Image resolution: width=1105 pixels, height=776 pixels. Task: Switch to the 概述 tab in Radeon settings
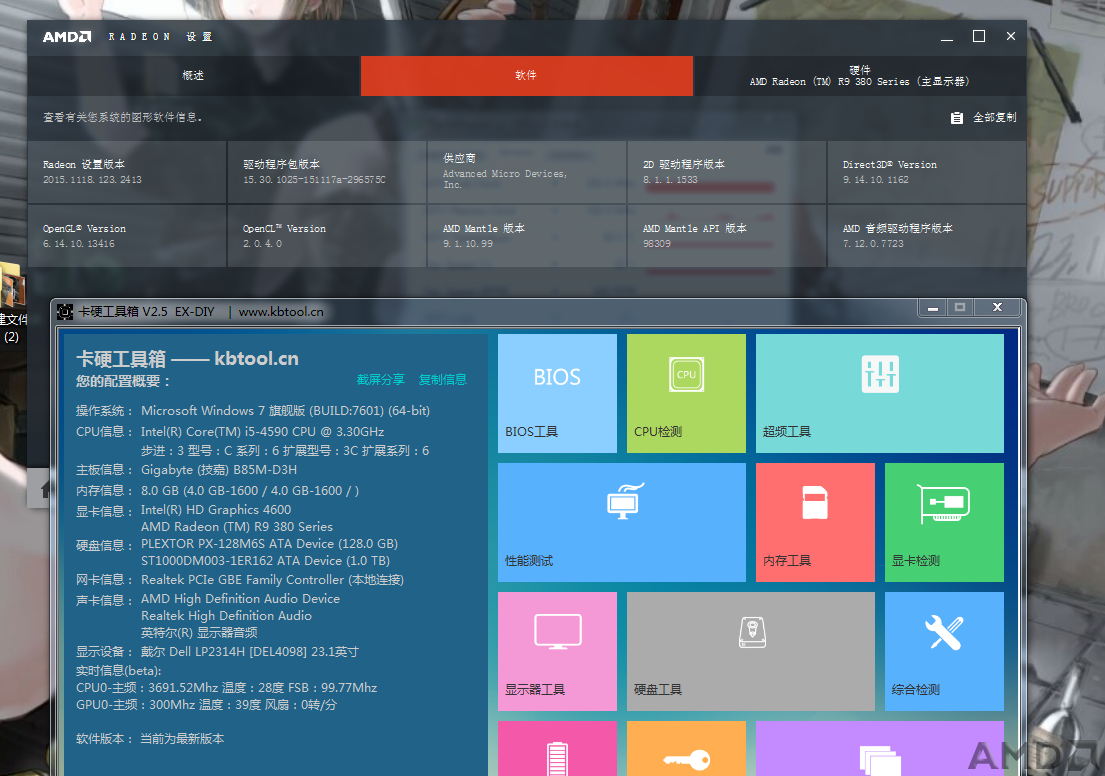pos(193,75)
